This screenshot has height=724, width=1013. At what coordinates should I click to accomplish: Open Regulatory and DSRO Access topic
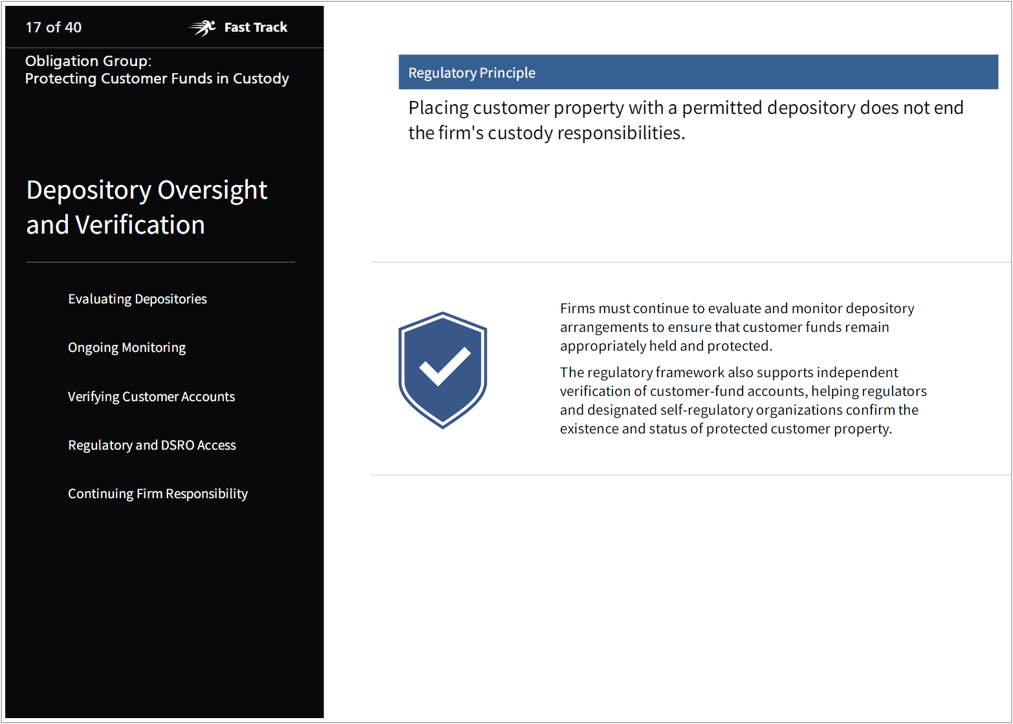coord(152,445)
